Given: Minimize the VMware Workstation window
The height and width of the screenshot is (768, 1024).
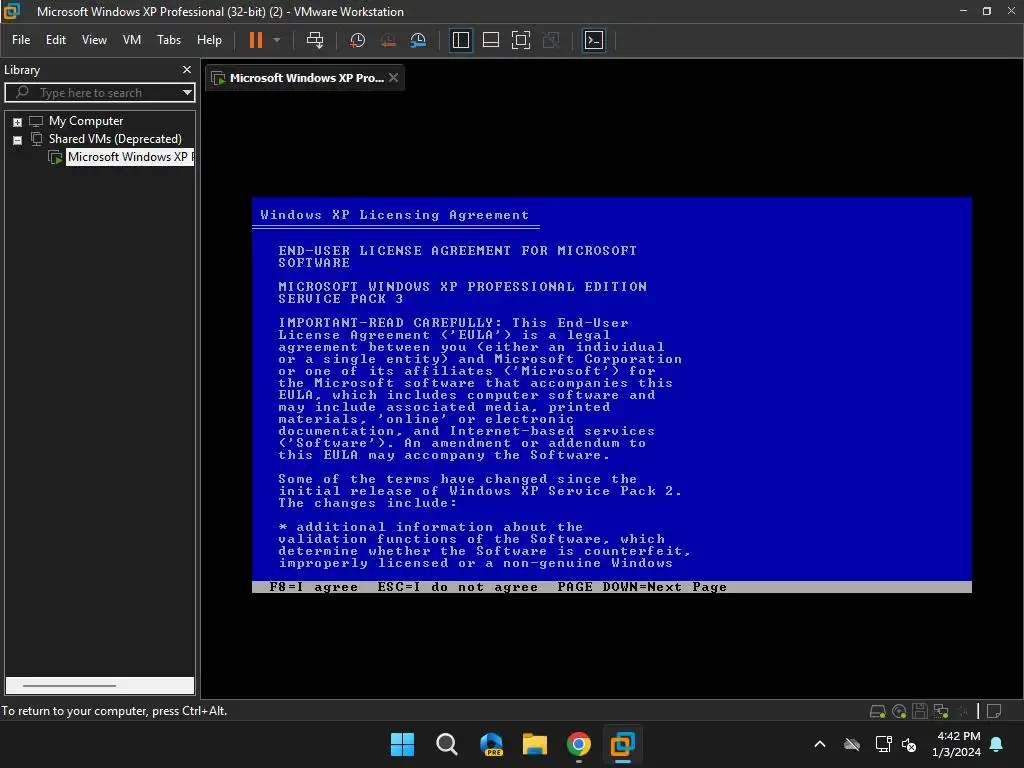Looking at the screenshot, I should click(x=963, y=11).
